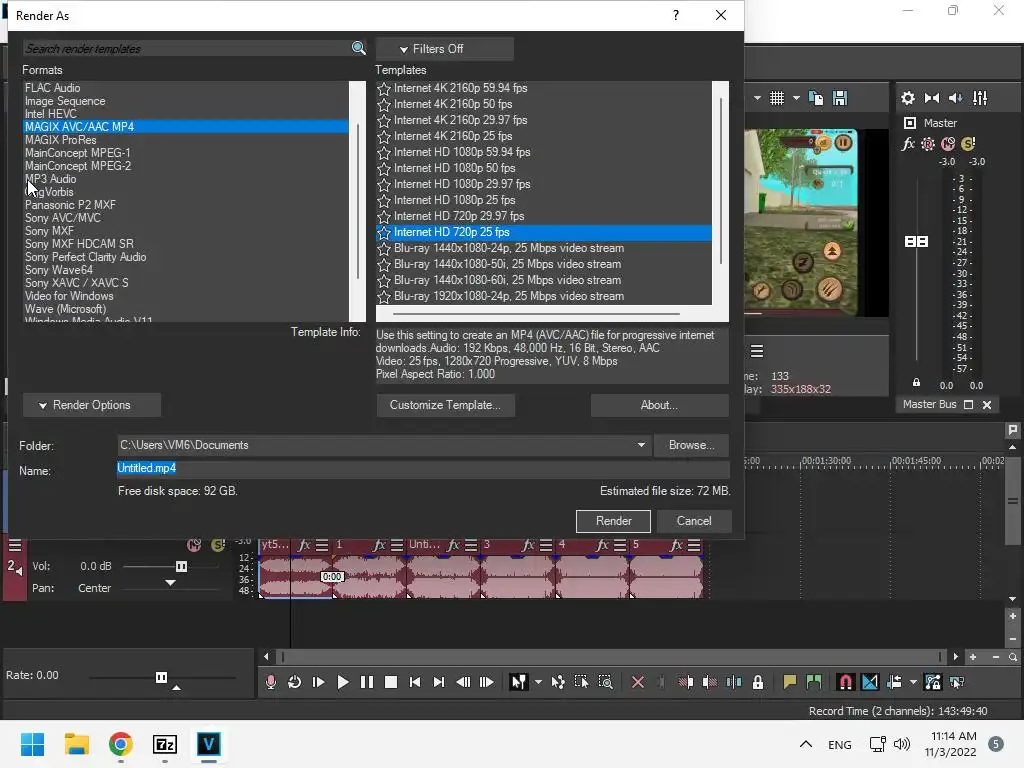Image resolution: width=1024 pixels, height=768 pixels.
Task: Toggle loop playback icon in transport bar
Action: point(295,682)
